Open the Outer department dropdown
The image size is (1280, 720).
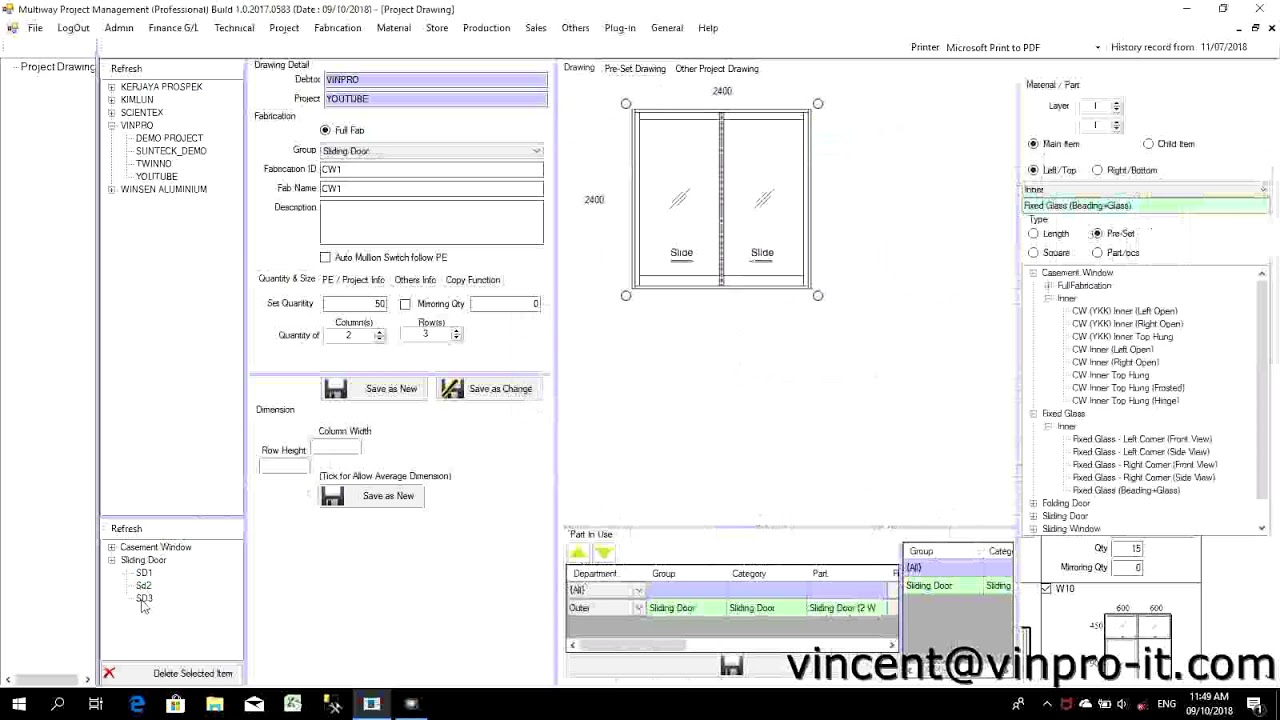click(x=638, y=608)
